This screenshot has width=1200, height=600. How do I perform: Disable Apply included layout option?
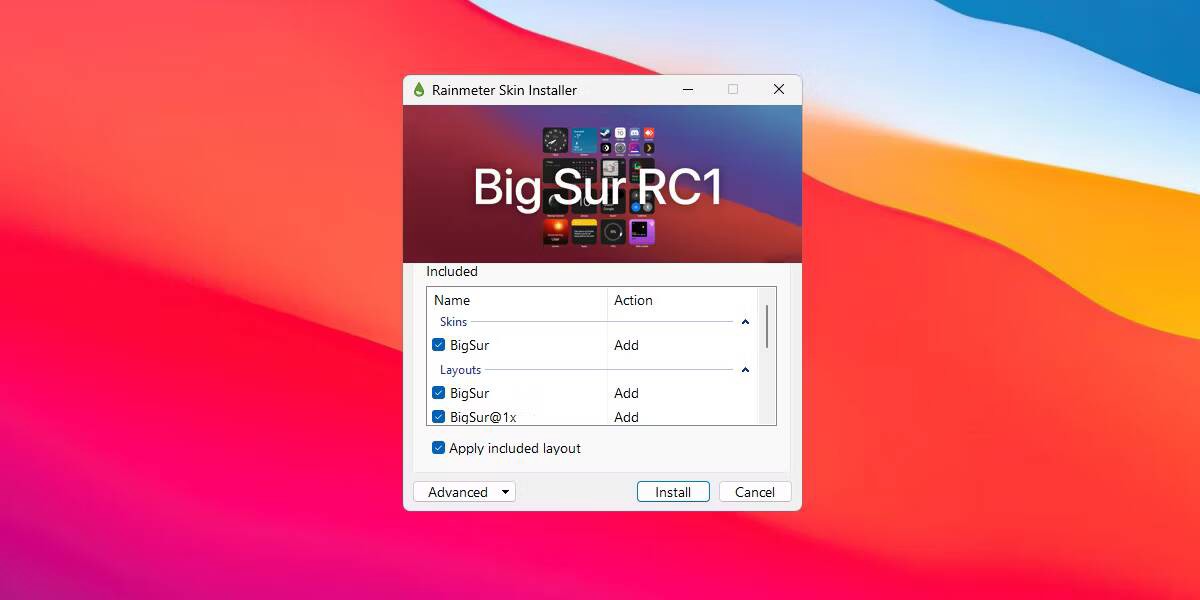pos(438,448)
